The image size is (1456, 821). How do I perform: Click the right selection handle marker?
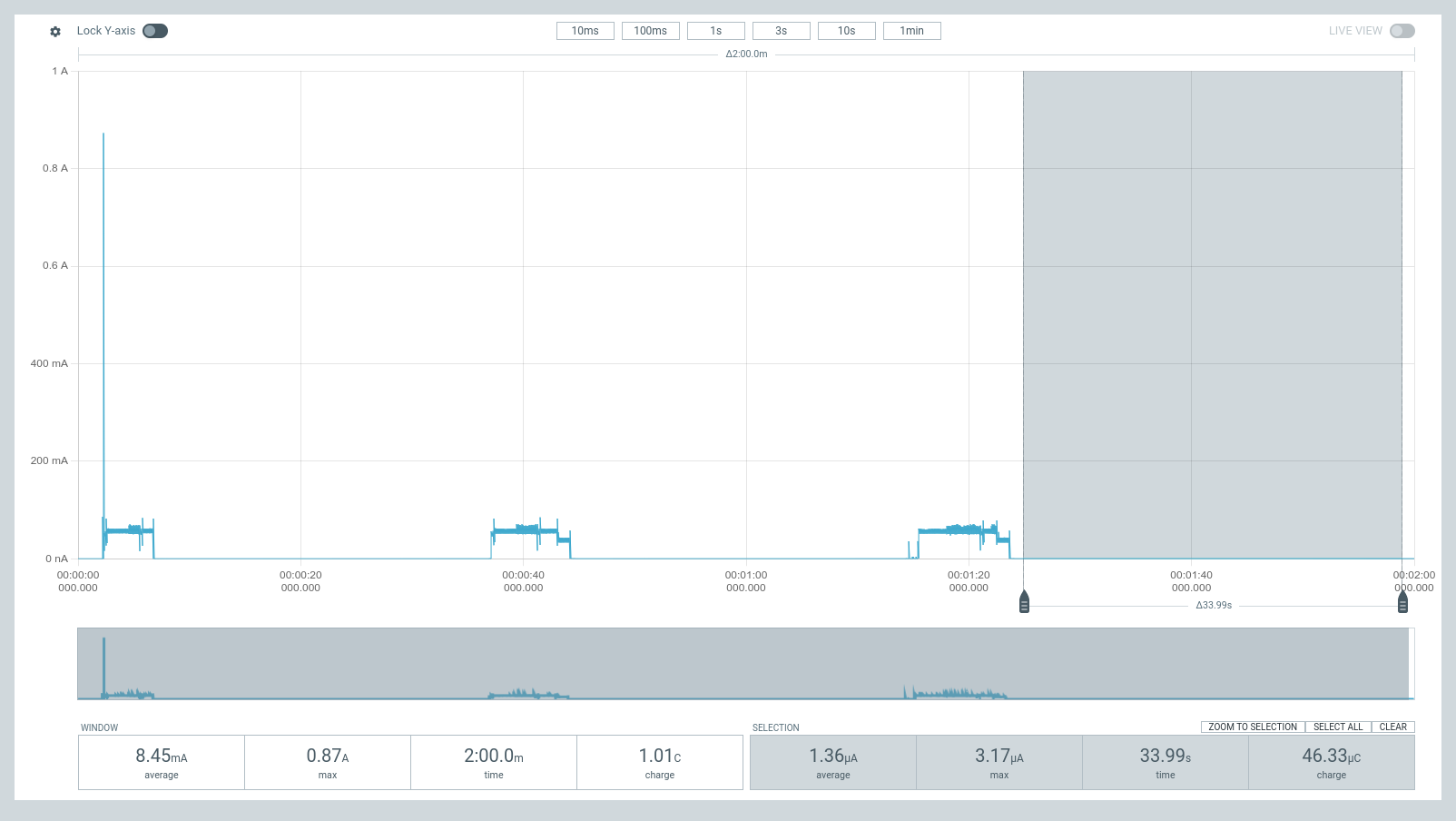coord(1402,601)
